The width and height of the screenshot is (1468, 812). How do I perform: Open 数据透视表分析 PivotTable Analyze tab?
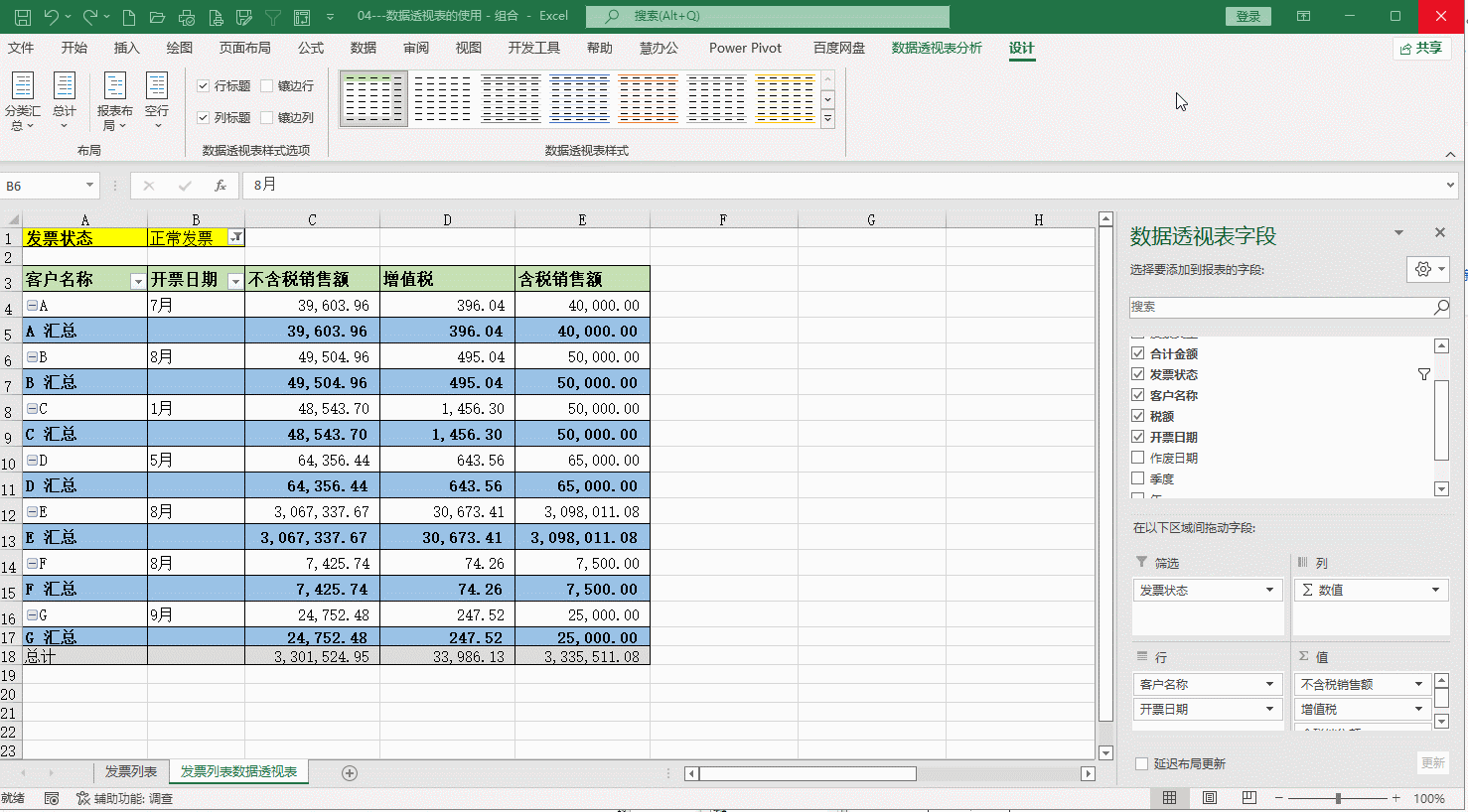pos(937,48)
